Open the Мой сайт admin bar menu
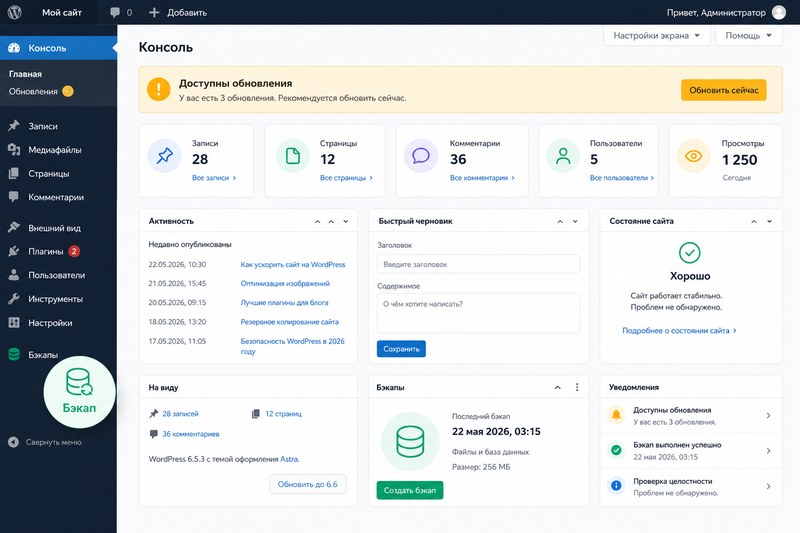 [x=62, y=12]
